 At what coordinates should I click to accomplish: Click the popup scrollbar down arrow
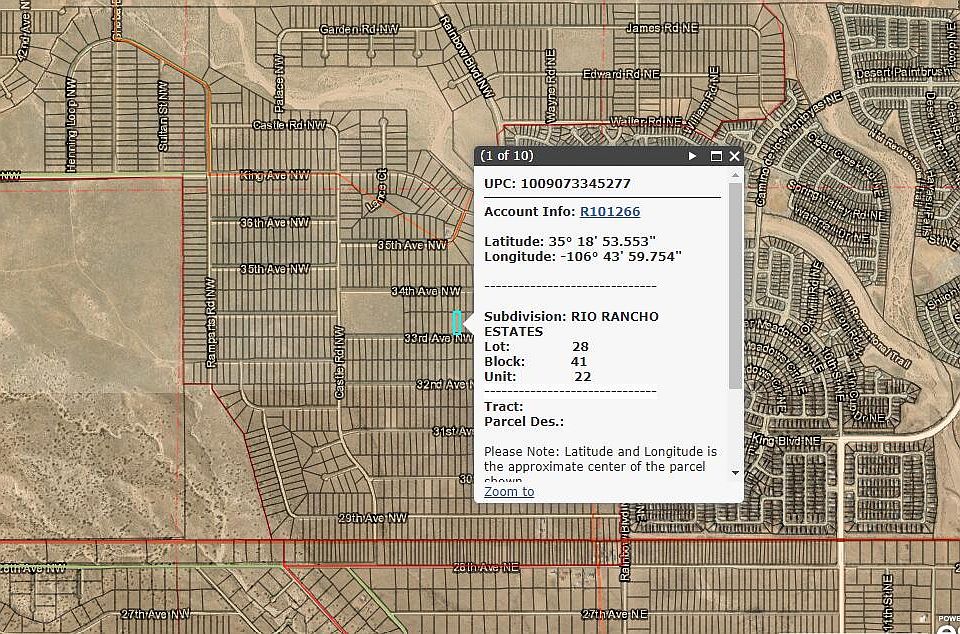coord(735,472)
